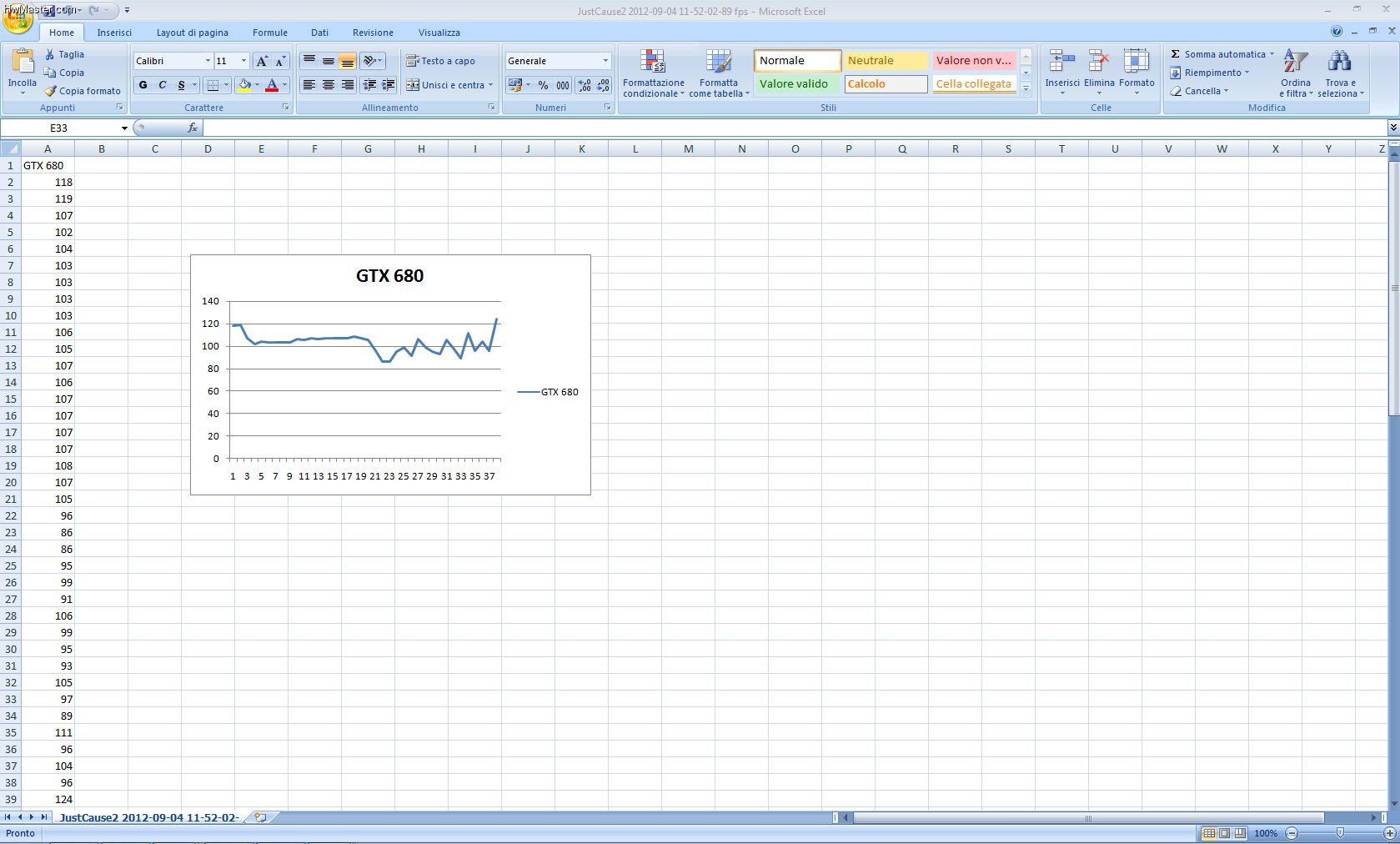Open the Cancella clear dropdown
This screenshot has height=844, width=1400.
click(x=1200, y=91)
